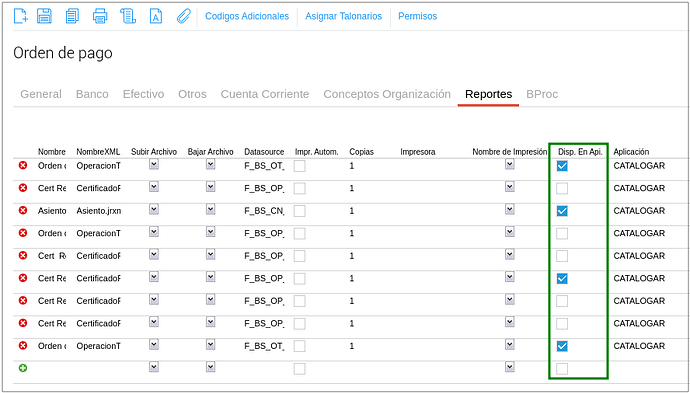Viewport: 690px width, 393px height.
Task: Check Impr. Autom. in the new empty row
Action: (300, 369)
